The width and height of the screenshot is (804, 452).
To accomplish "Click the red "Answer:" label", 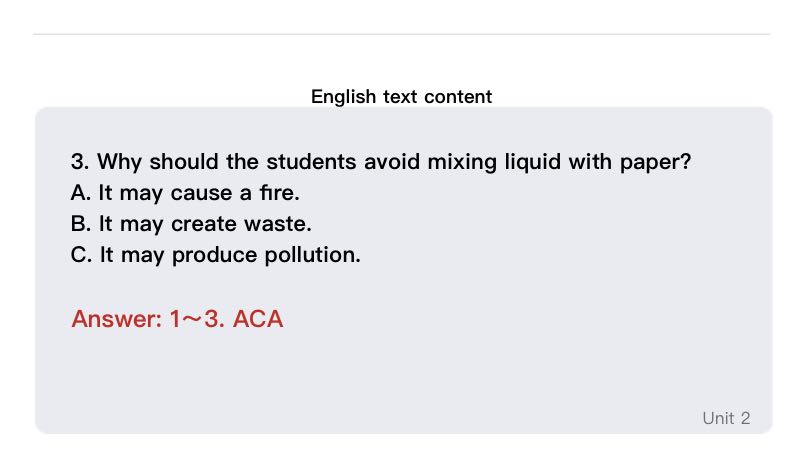I will 116,320.
